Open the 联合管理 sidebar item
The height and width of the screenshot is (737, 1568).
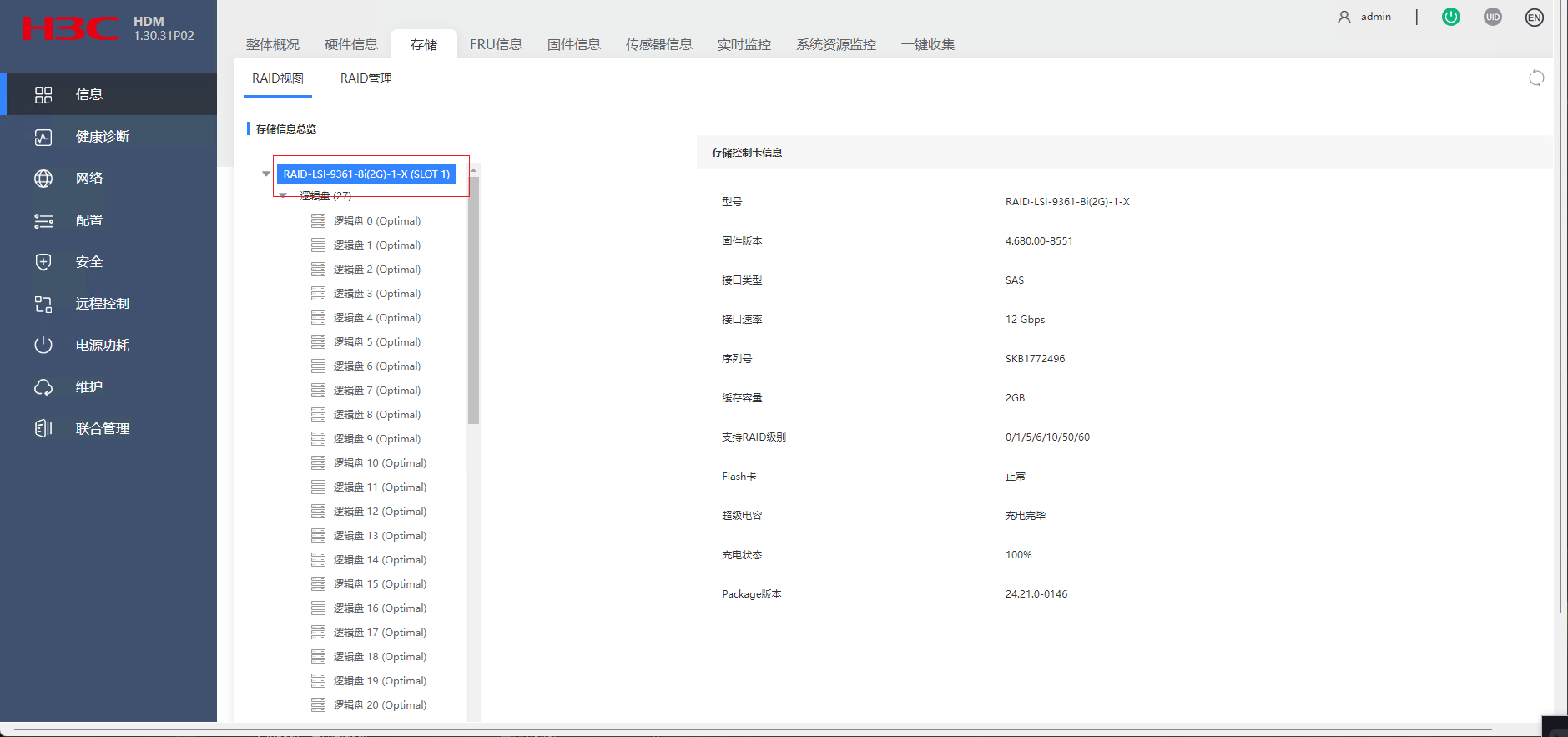[102, 429]
